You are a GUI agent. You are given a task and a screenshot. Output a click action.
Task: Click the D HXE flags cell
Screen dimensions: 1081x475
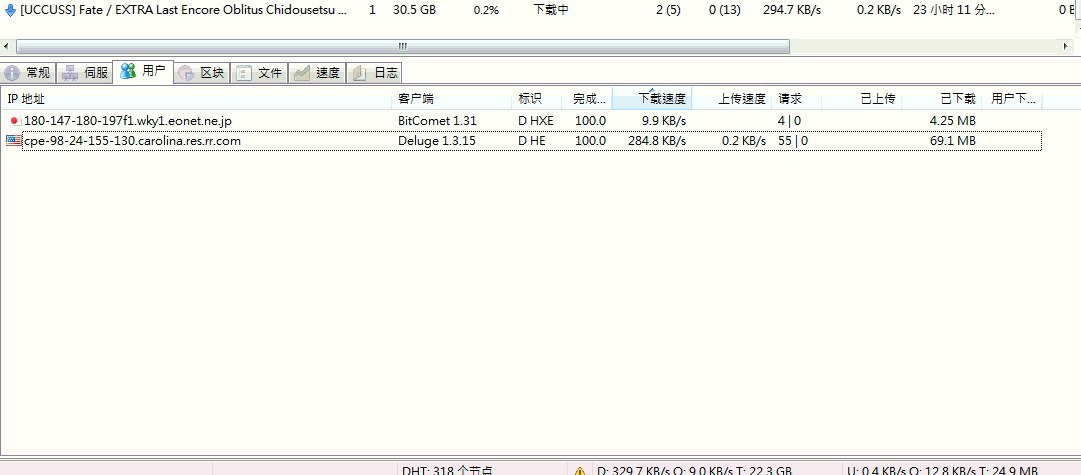coord(536,121)
